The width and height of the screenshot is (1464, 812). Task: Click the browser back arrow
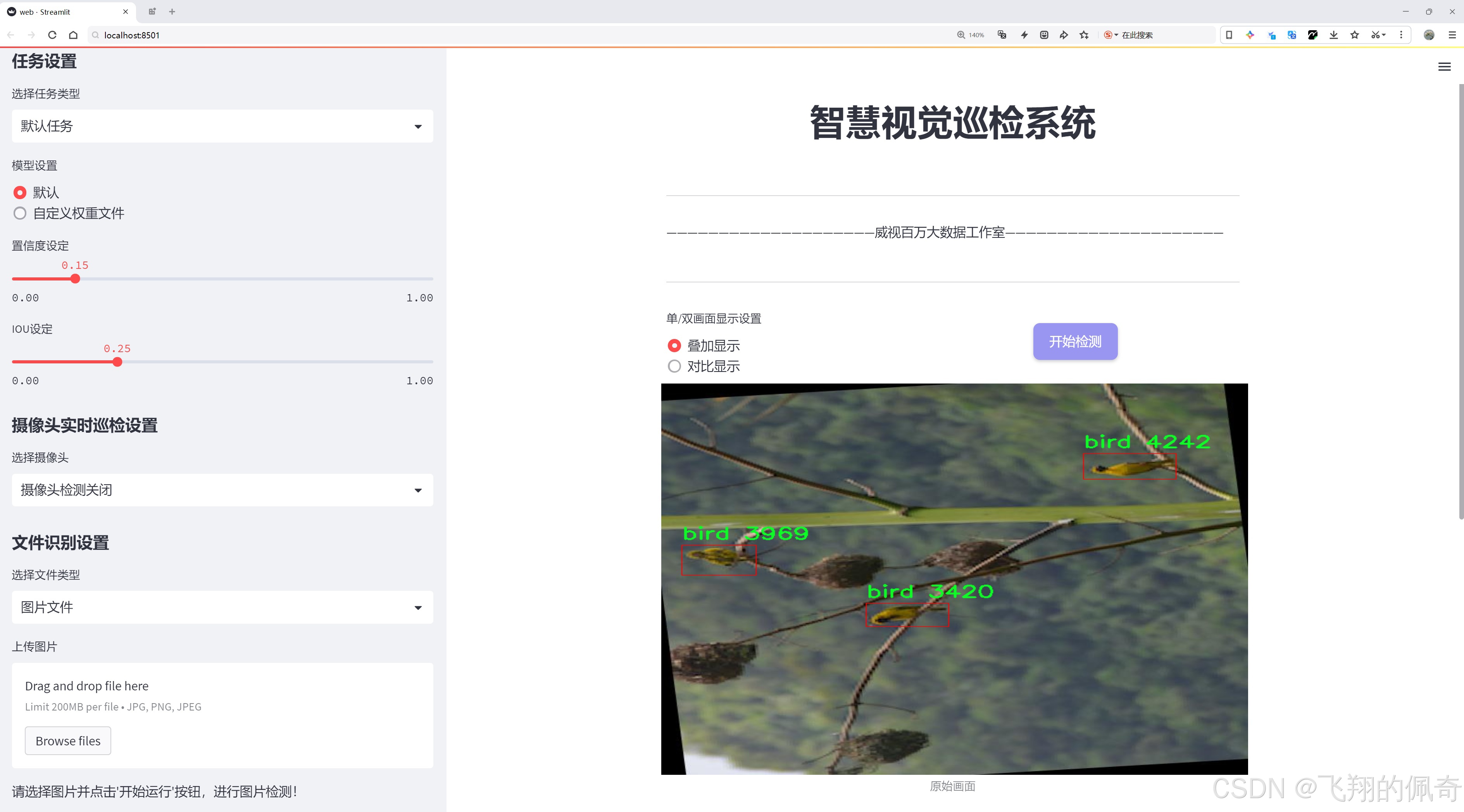pos(11,34)
